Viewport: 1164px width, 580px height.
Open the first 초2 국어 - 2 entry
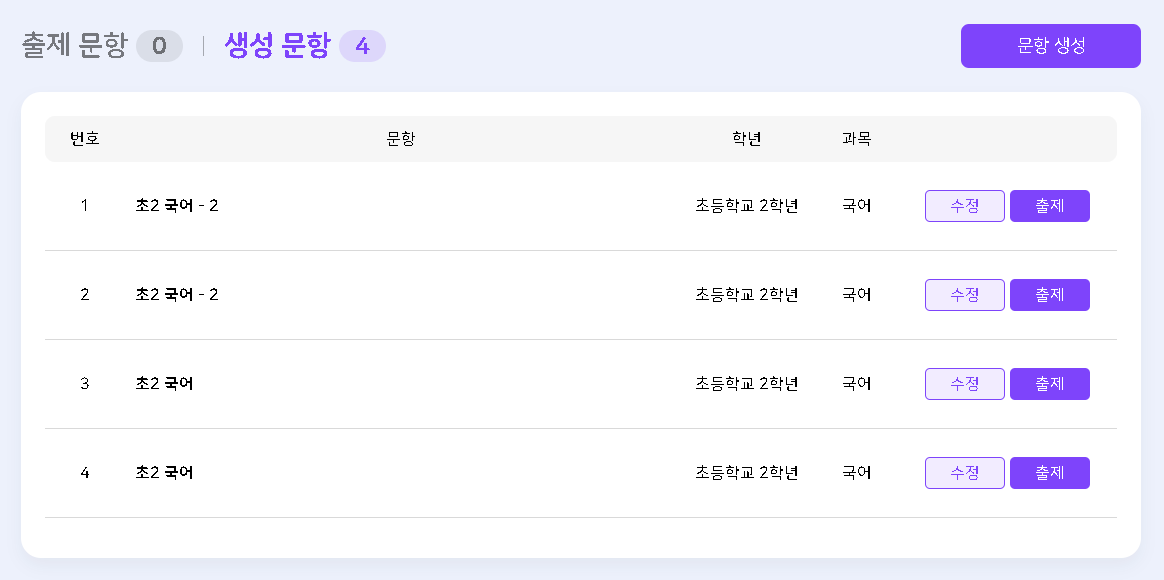pyautogui.click(x=176, y=206)
